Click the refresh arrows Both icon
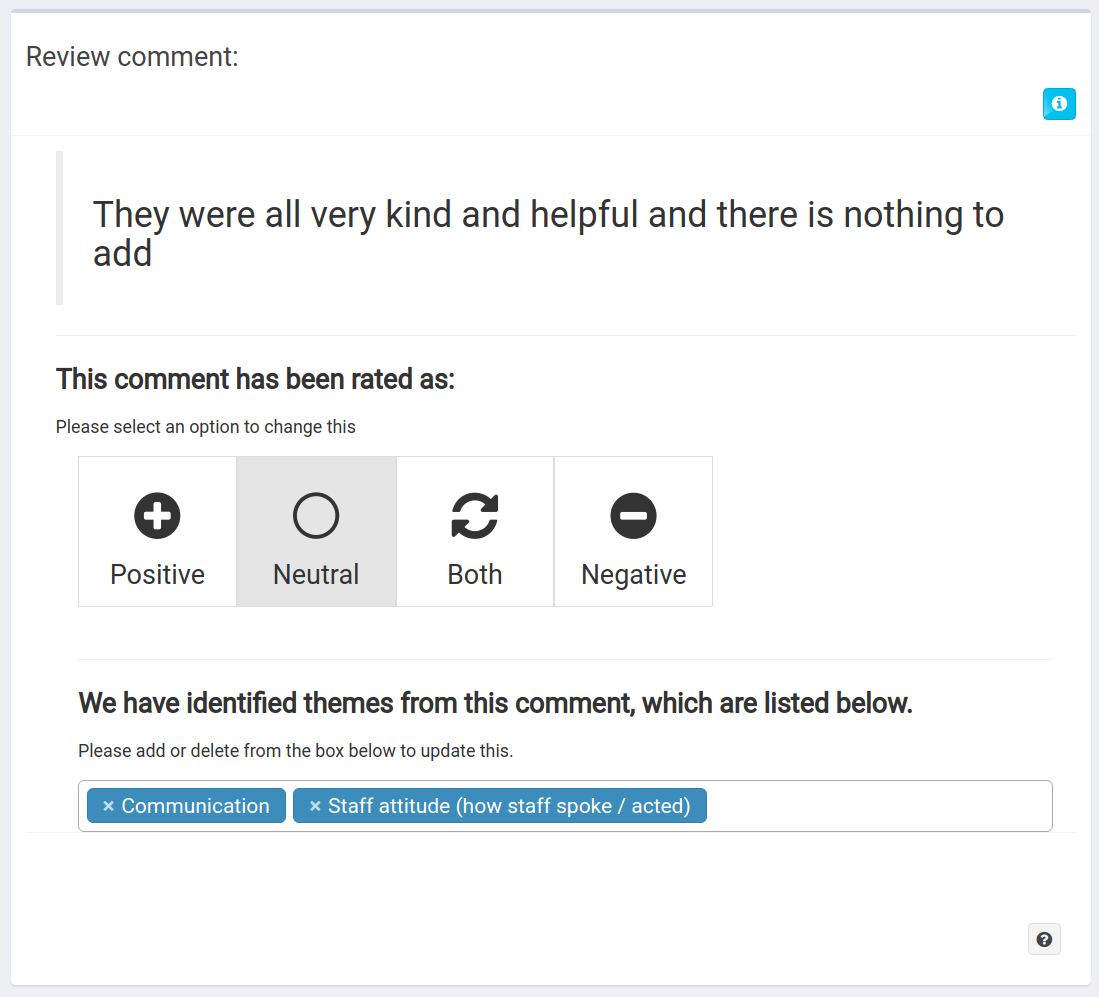 point(475,516)
